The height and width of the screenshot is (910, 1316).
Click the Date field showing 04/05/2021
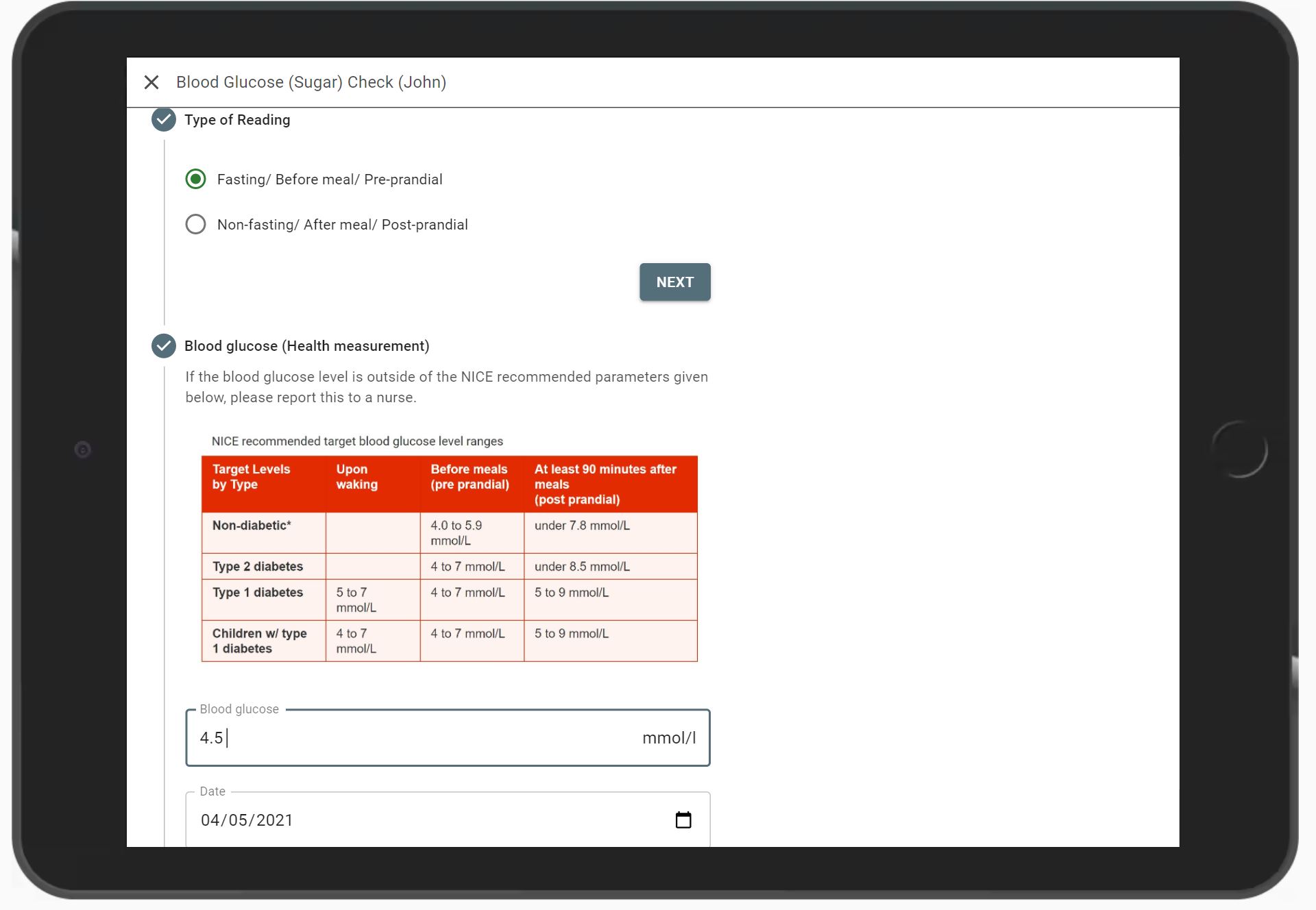point(448,820)
